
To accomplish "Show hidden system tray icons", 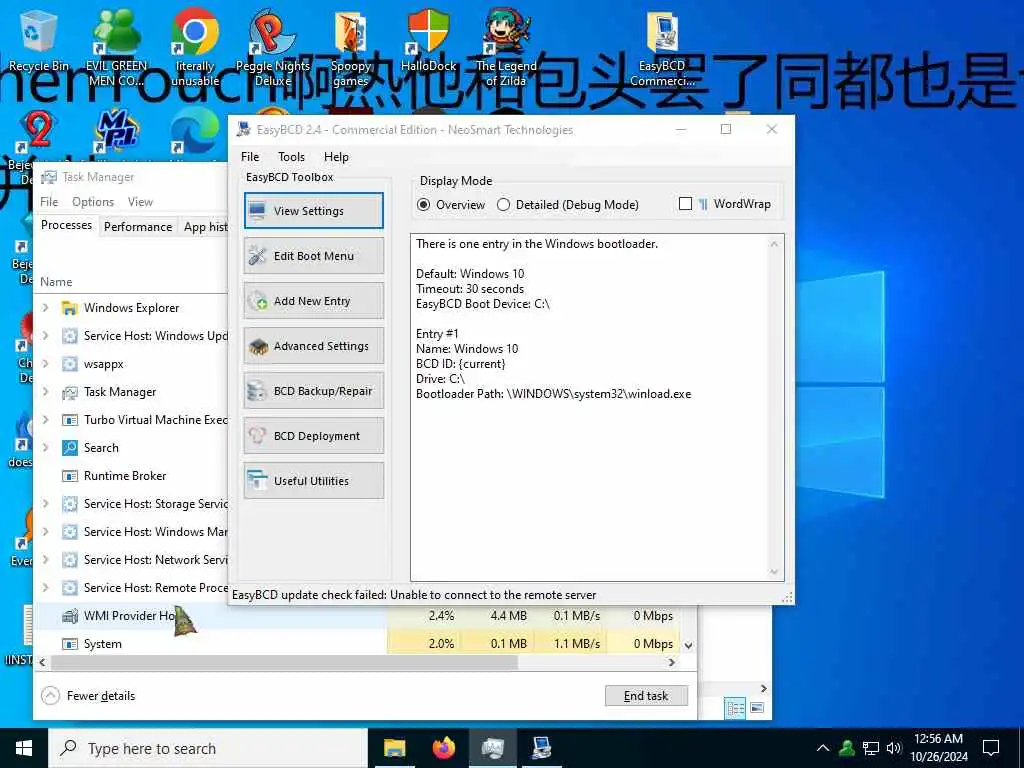I will [x=823, y=748].
